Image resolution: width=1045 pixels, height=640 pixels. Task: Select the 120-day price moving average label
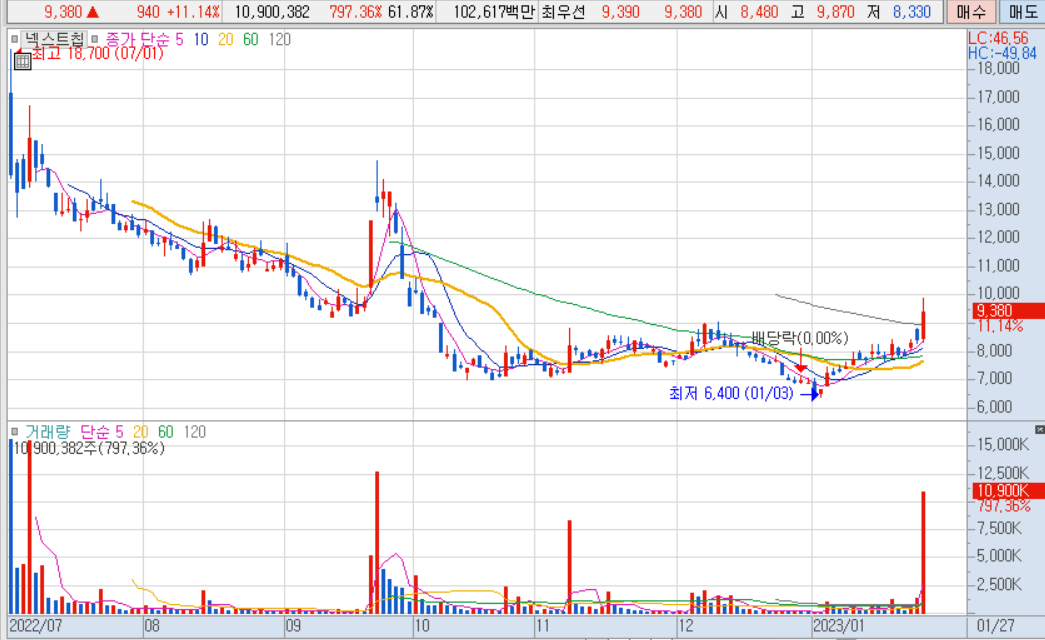[280, 39]
